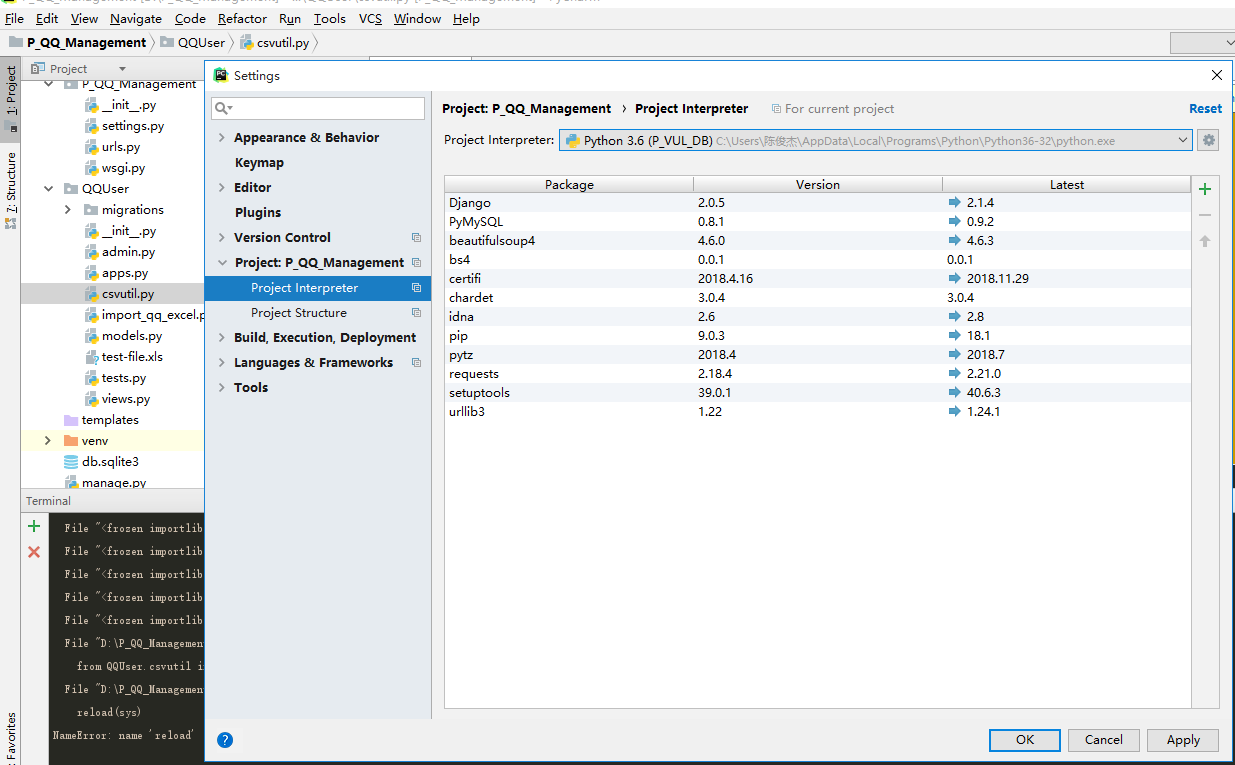Open the Refactor menu
This screenshot has height=765, width=1235.
[242, 19]
